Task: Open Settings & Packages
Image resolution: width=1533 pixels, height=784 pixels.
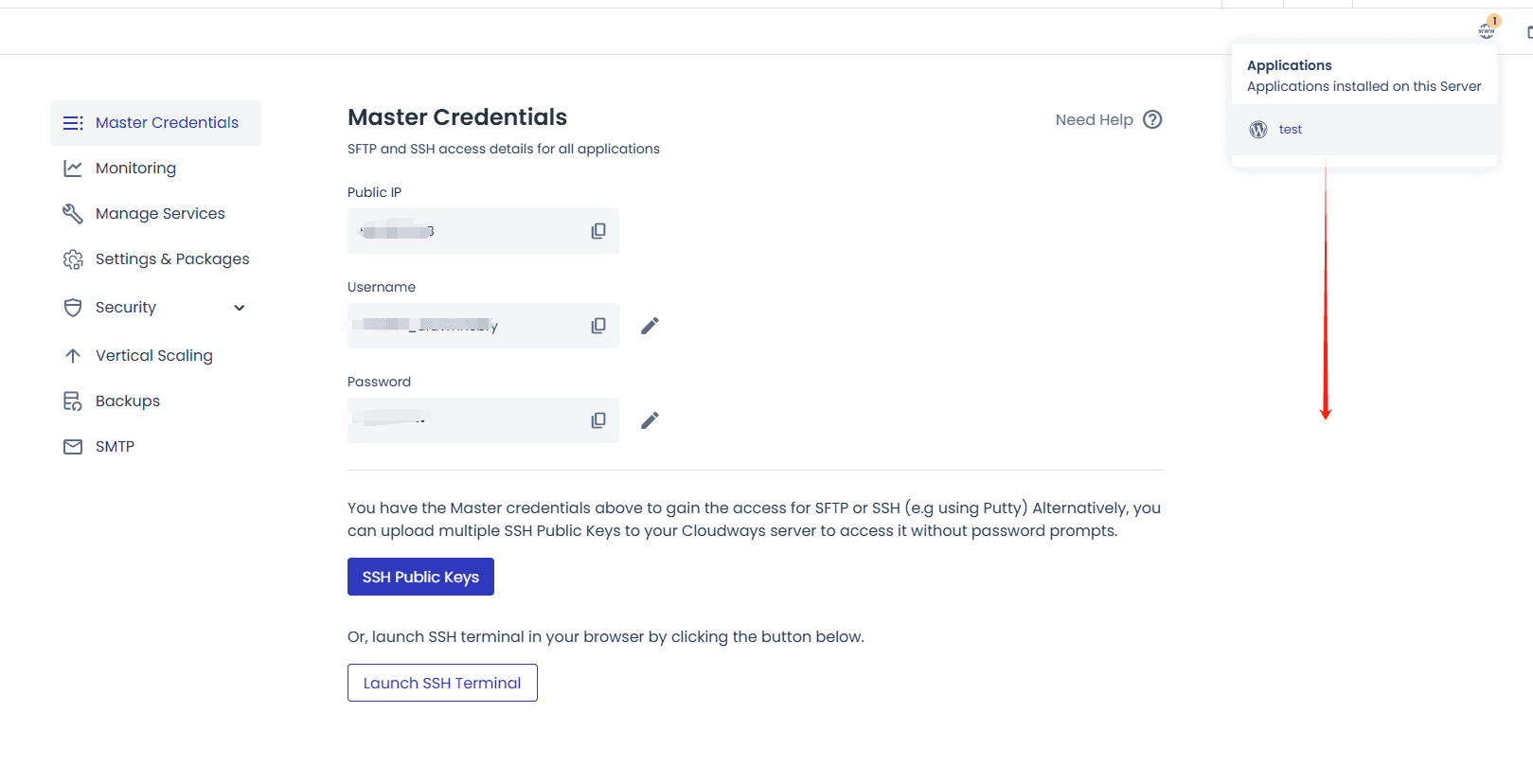Action: click(172, 259)
